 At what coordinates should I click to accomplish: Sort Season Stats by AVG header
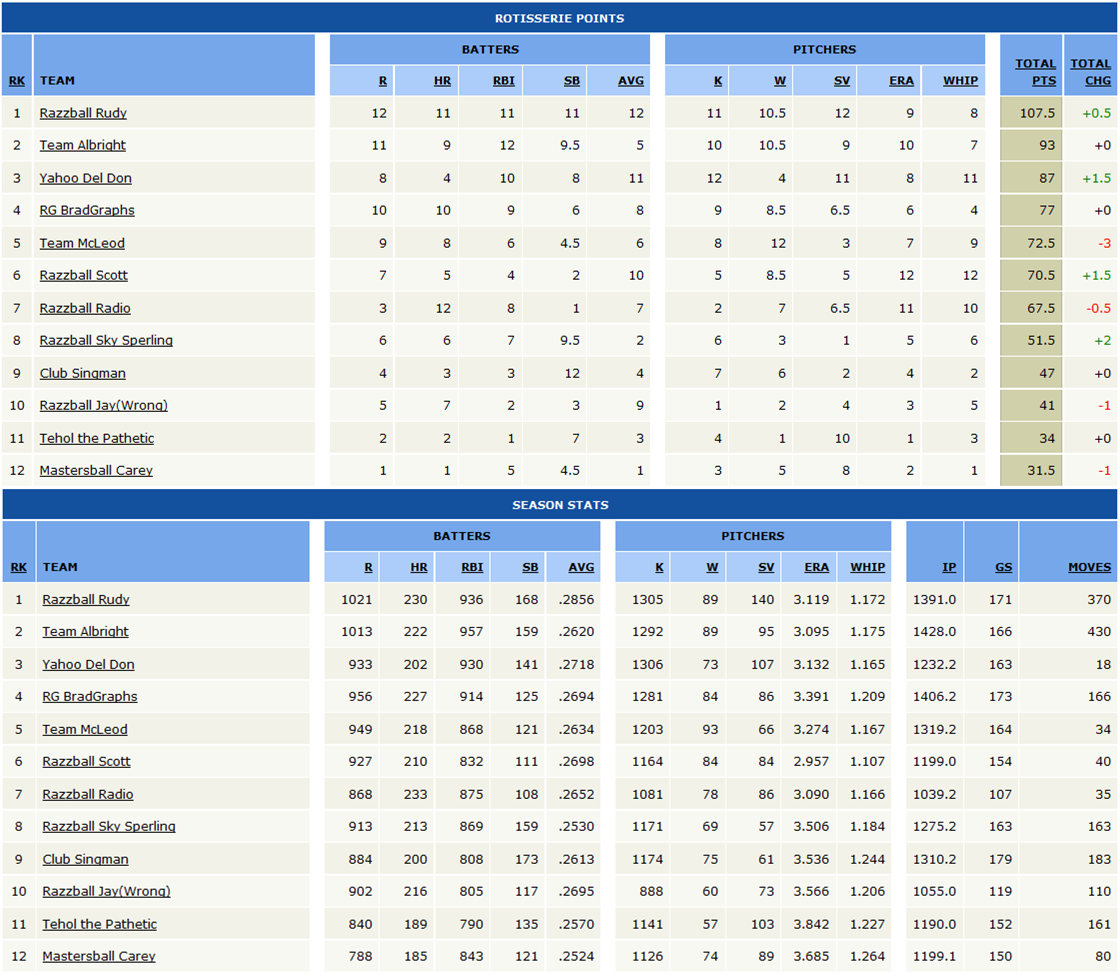581,567
